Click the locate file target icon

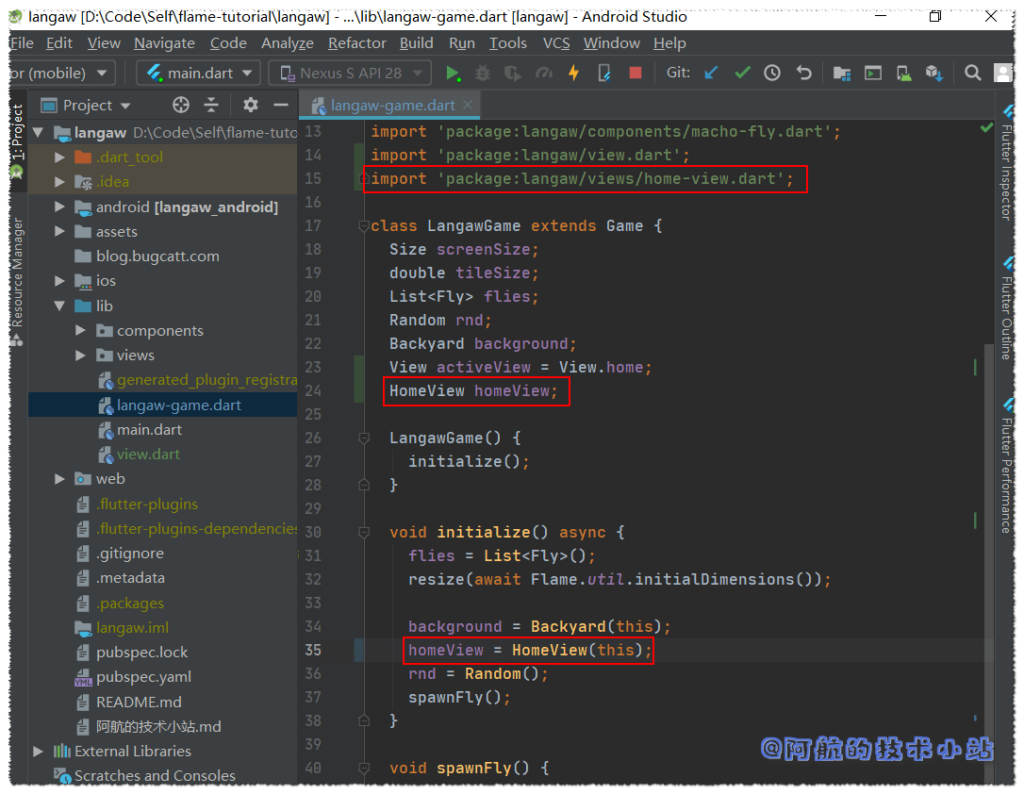(x=180, y=105)
